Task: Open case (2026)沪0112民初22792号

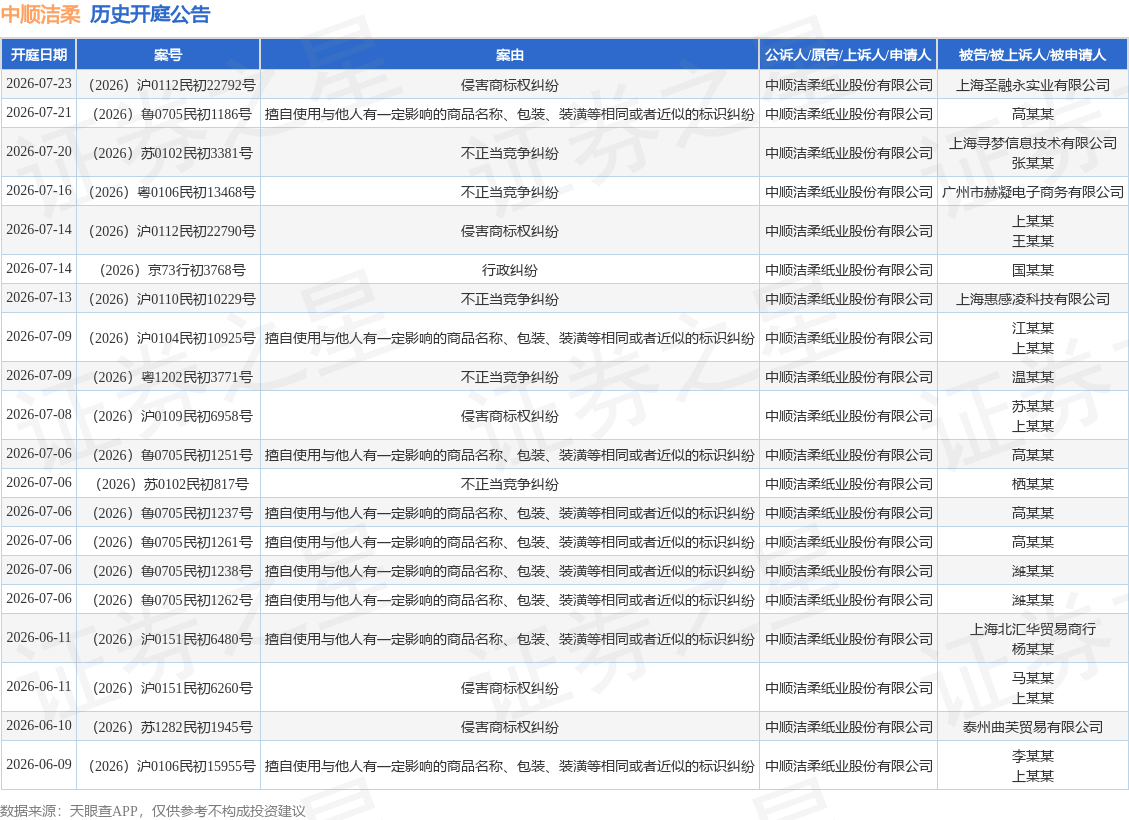Action: (x=172, y=85)
